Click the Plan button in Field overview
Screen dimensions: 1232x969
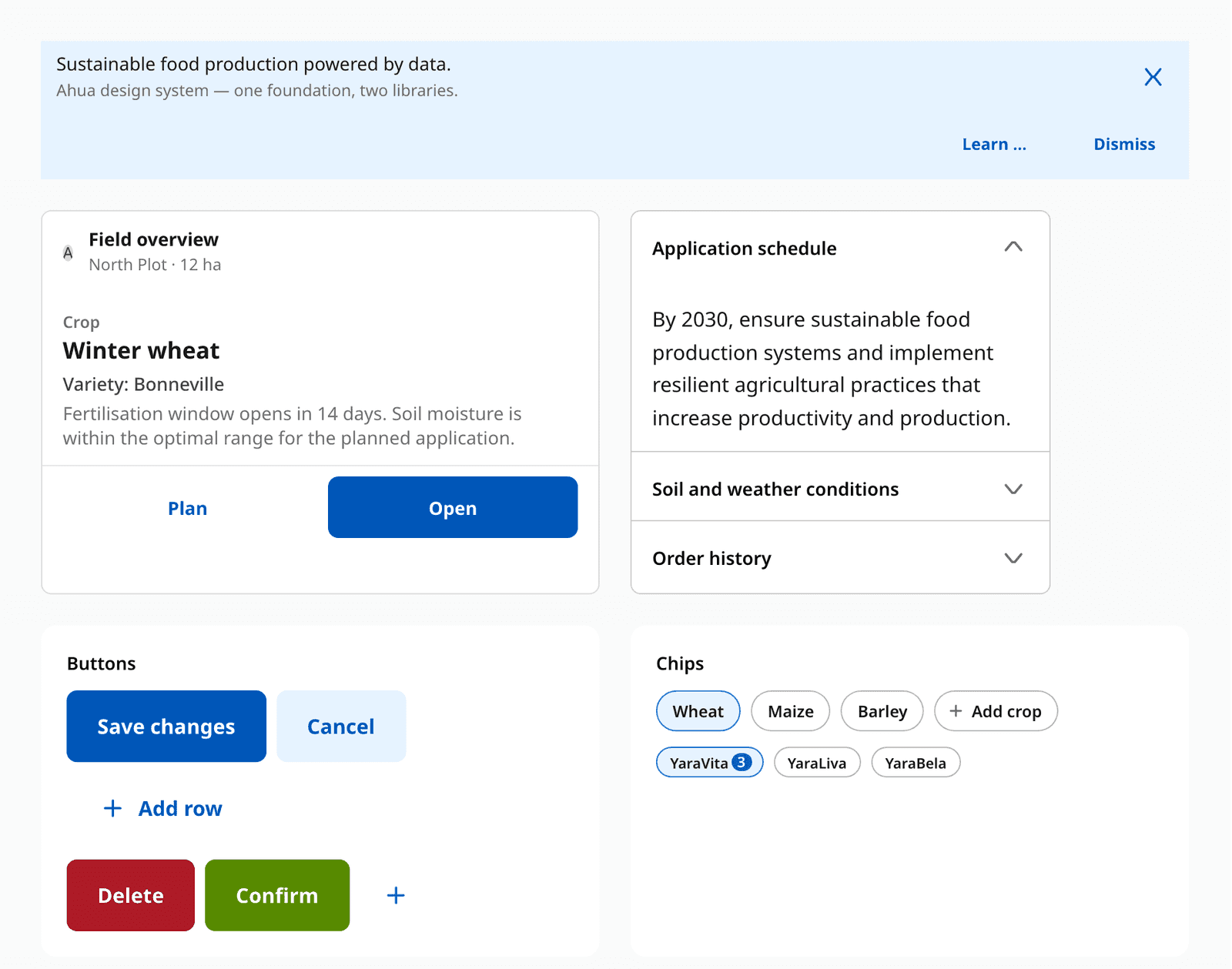click(x=188, y=508)
